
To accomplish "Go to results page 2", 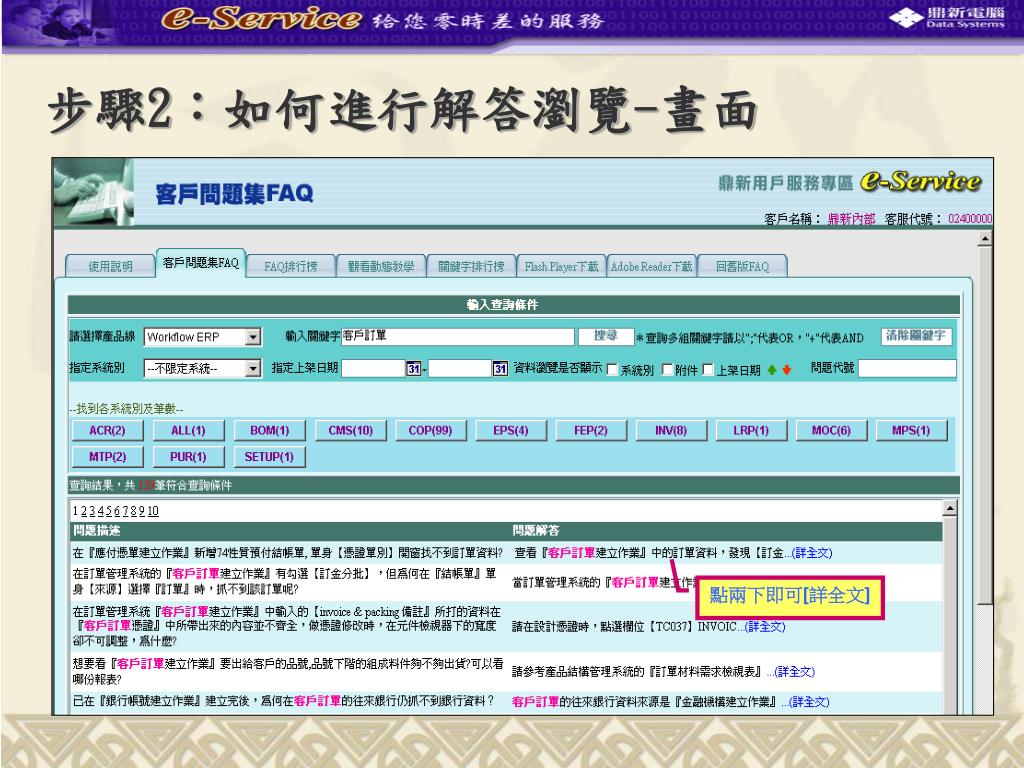I will 84,511.
